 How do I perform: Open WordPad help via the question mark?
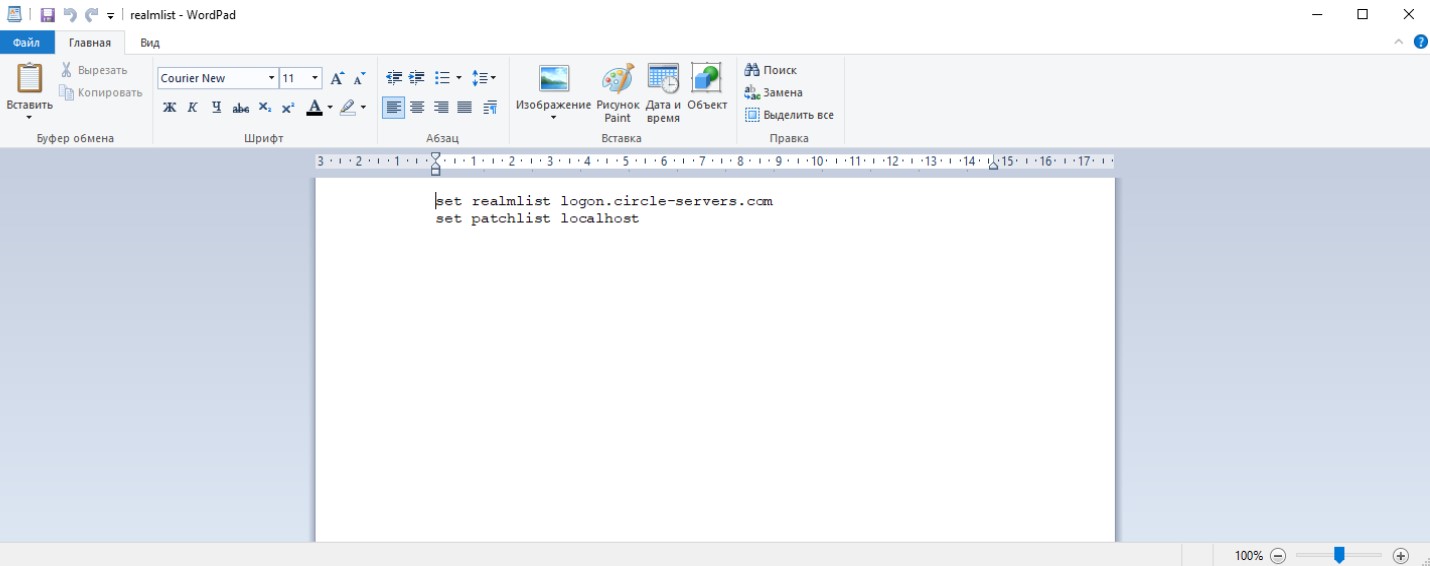coord(1420,42)
